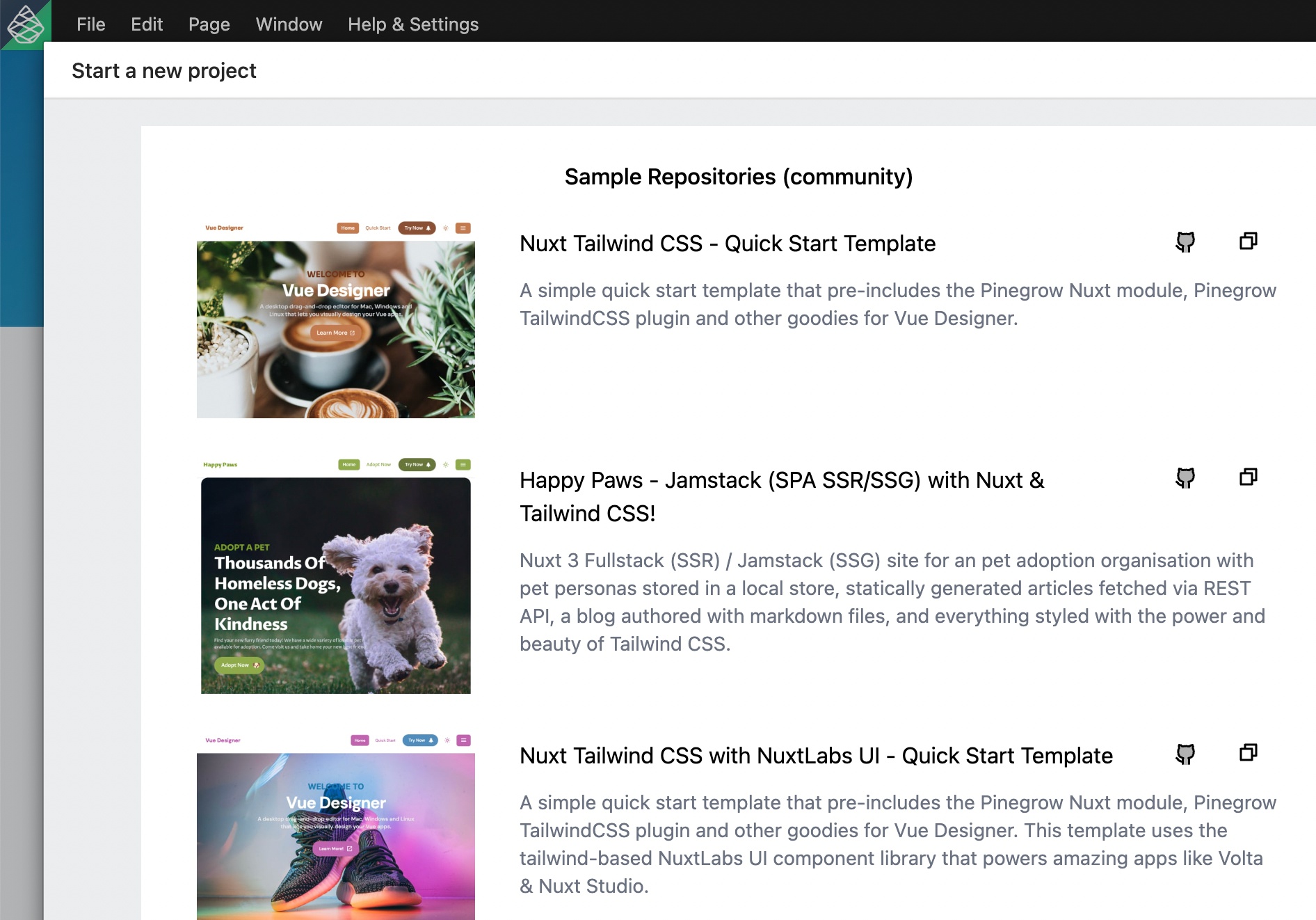Click description mentioning Volta & Nuxt Studio
Viewport: 1316px width, 920px height.
point(898,844)
